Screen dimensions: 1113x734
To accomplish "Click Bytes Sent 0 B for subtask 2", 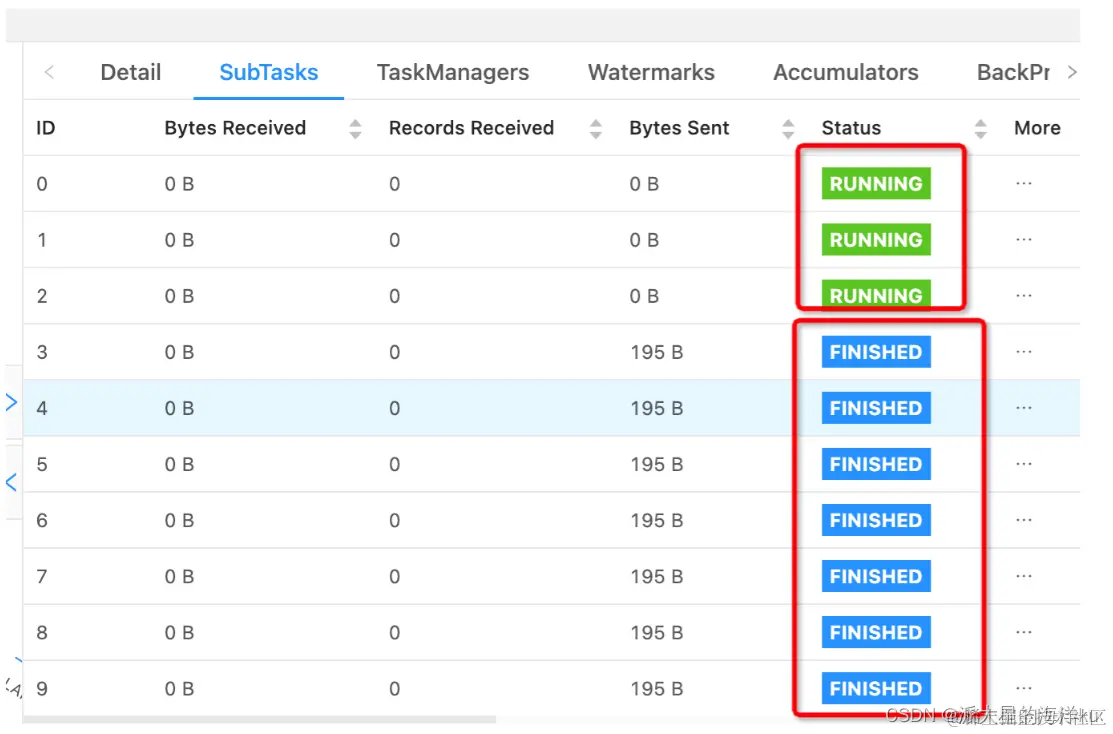I will click(x=644, y=296).
